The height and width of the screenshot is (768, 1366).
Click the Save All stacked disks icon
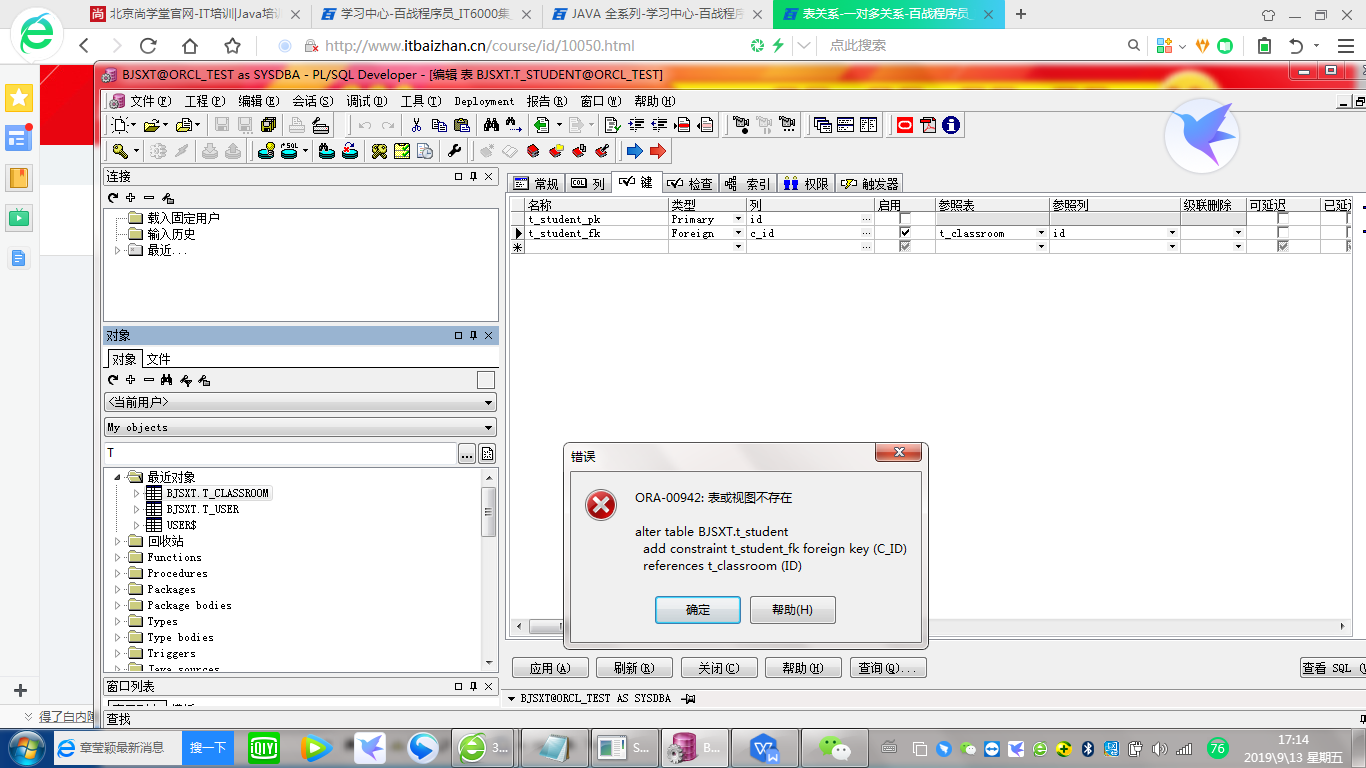click(x=268, y=125)
